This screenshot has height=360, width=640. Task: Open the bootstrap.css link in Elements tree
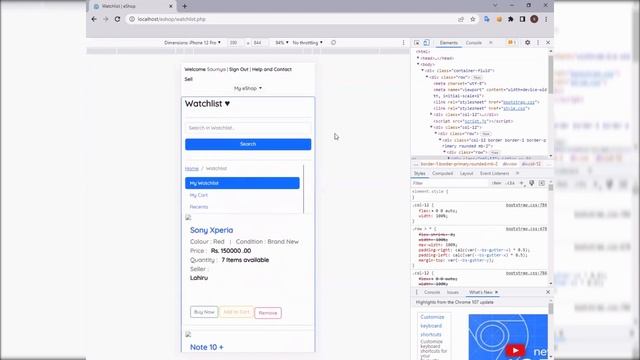point(519,102)
